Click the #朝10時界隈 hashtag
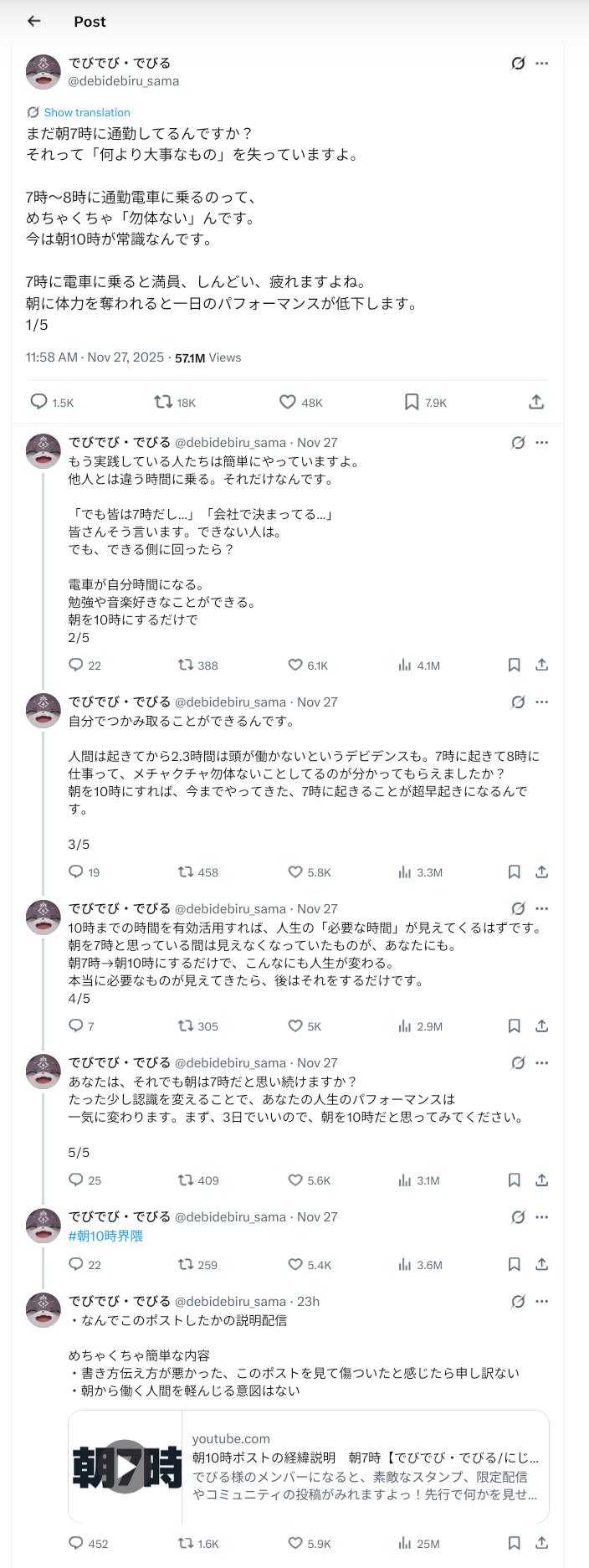This screenshot has width=589, height=1568. point(105,1236)
